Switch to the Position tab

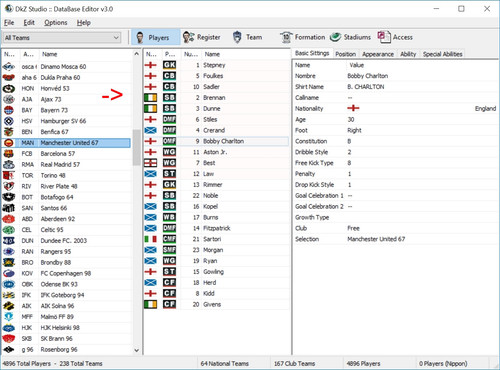click(346, 54)
